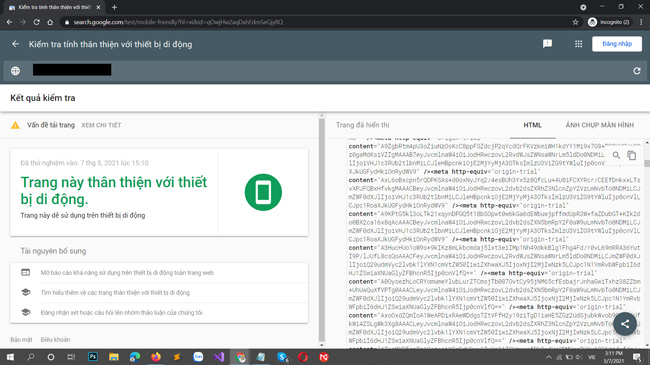Open XEM CHI TIẾT details link
This screenshot has height=365, width=650.
[101, 125]
